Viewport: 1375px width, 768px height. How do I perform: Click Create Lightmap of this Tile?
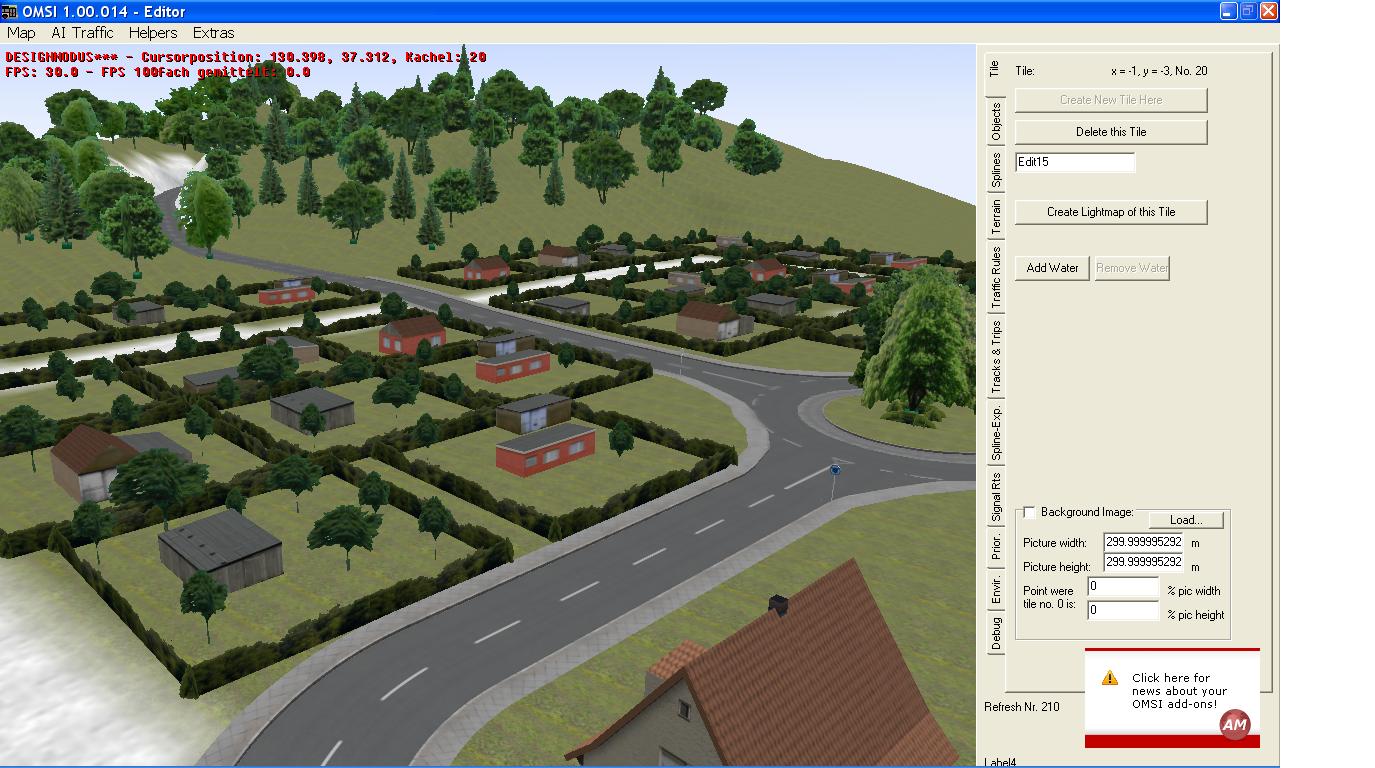(1110, 212)
